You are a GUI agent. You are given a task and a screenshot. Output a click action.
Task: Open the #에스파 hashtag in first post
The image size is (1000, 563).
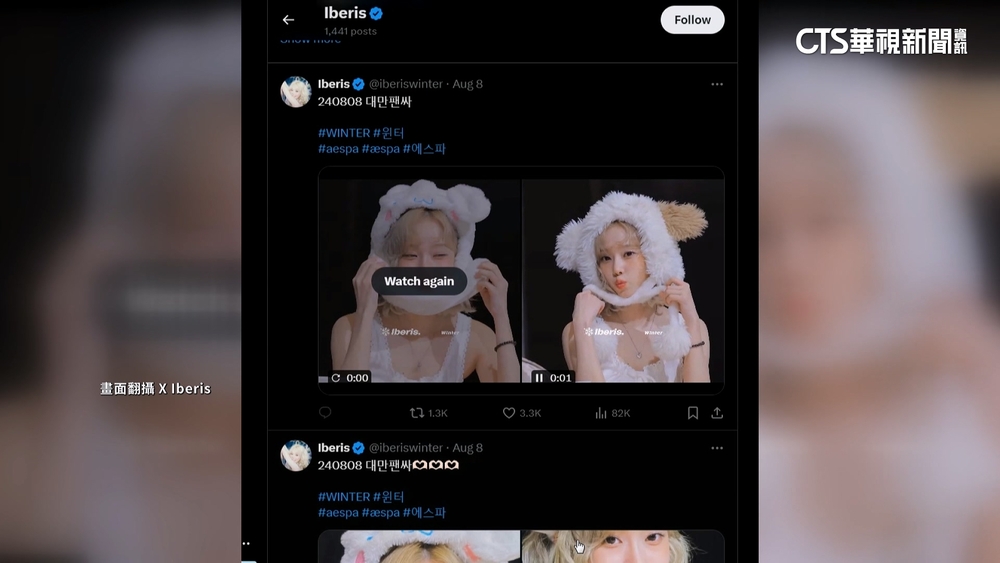pyautogui.click(x=424, y=149)
